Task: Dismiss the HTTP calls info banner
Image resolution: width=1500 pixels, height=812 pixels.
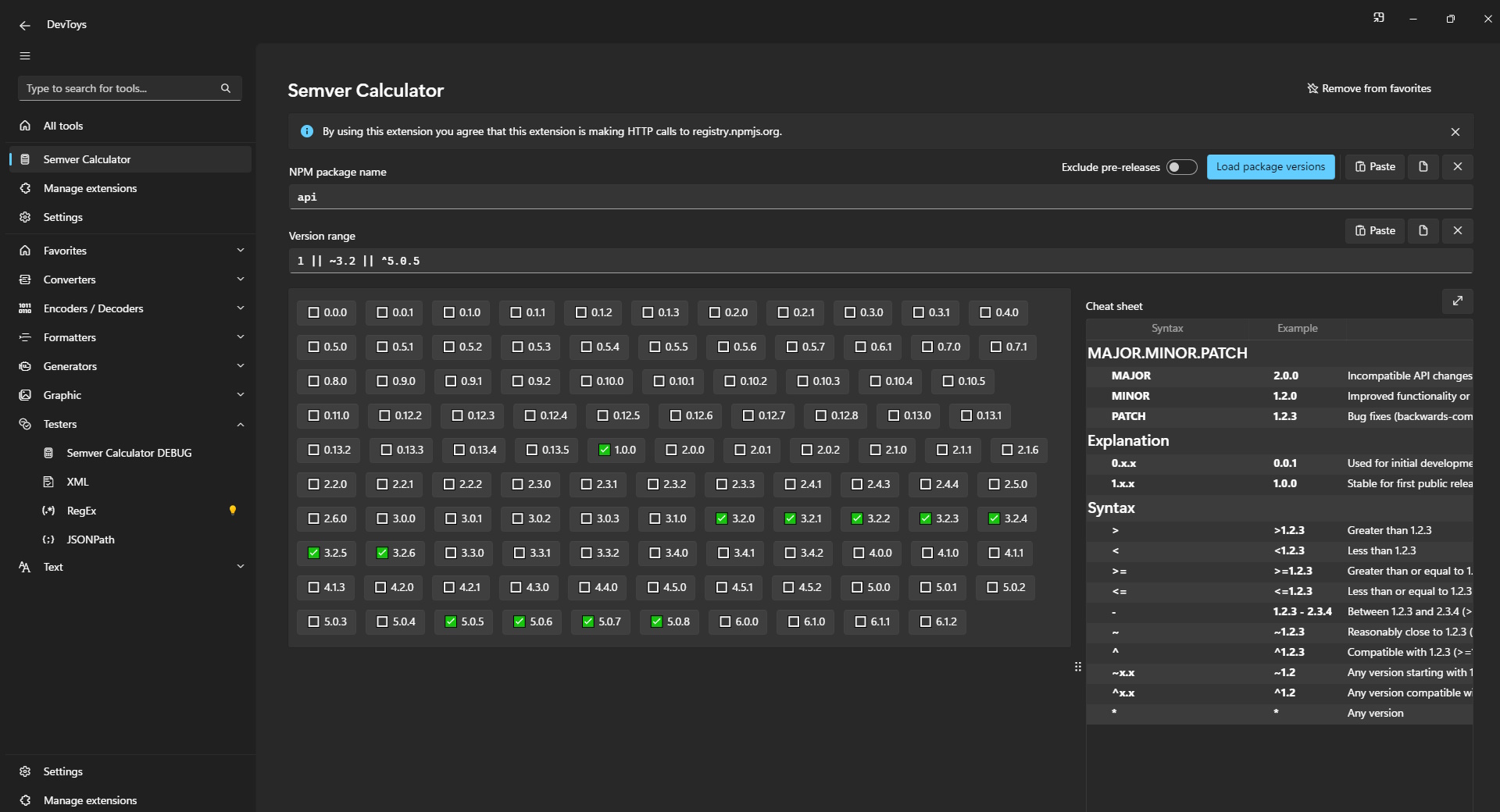Action: pyautogui.click(x=1455, y=132)
